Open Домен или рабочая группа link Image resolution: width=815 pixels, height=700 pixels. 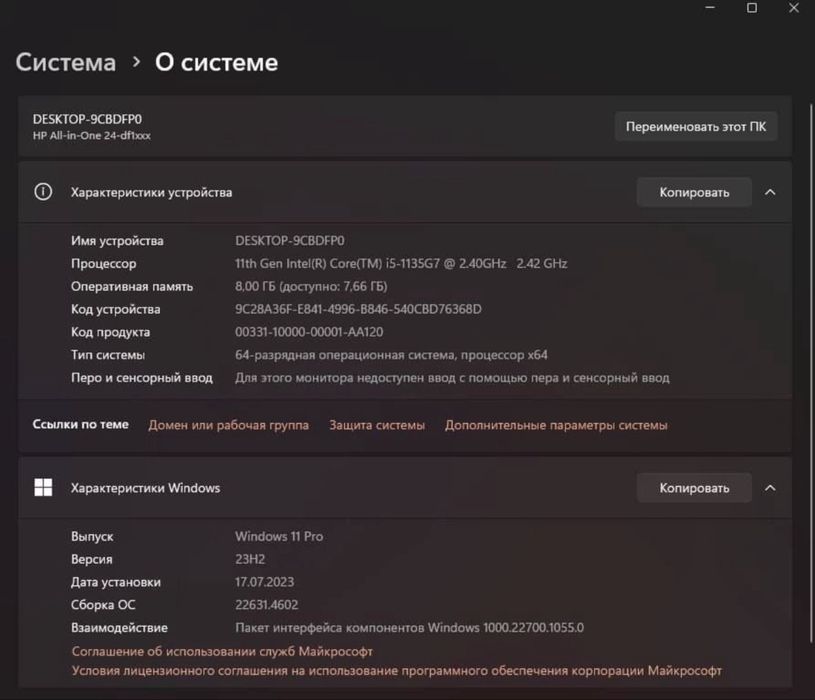click(228, 425)
